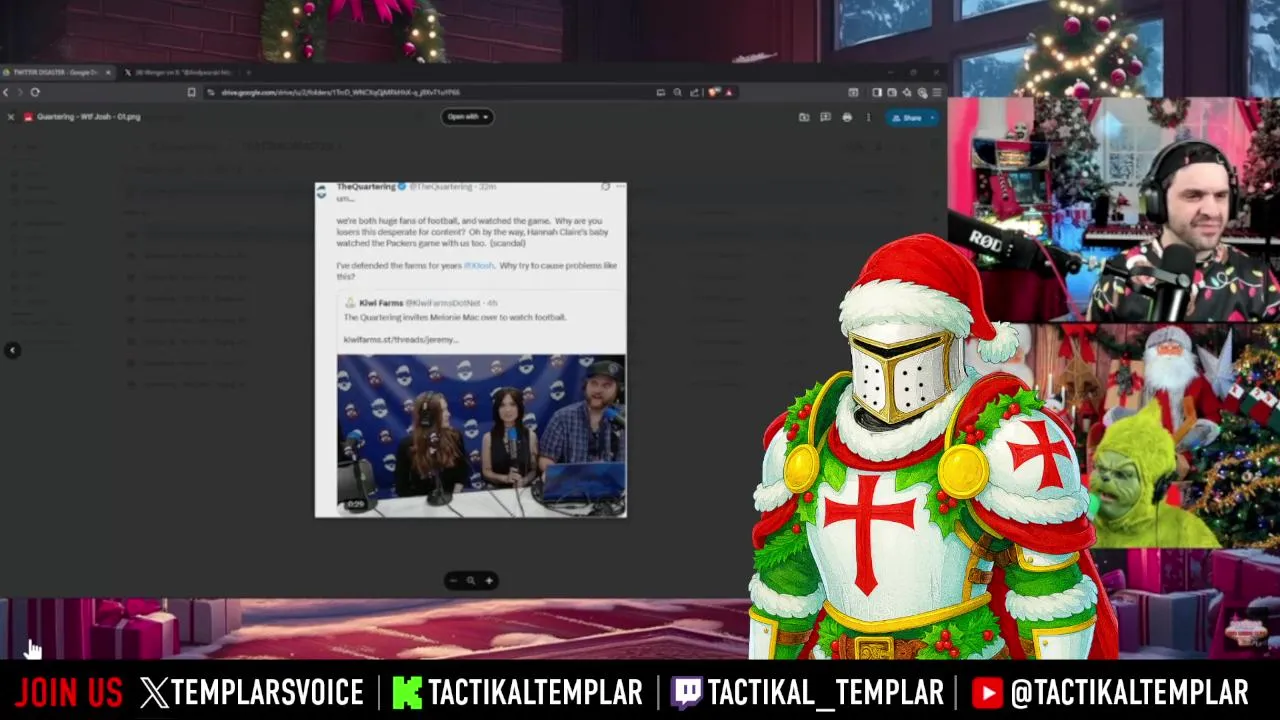Print the previewed image

coord(847,117)
